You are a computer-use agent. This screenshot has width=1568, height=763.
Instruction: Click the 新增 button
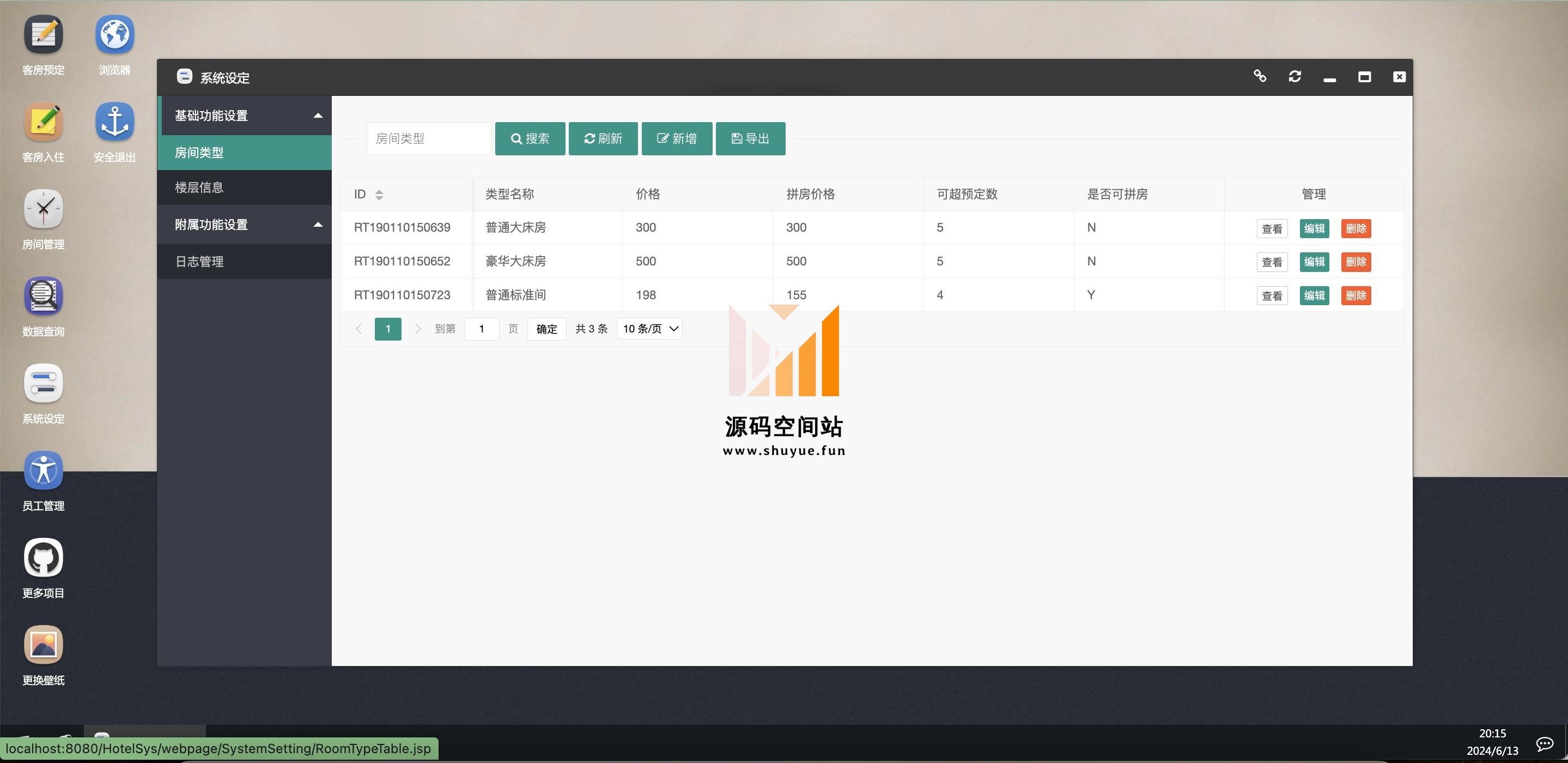pyautogui.click(x=677, y=139)
